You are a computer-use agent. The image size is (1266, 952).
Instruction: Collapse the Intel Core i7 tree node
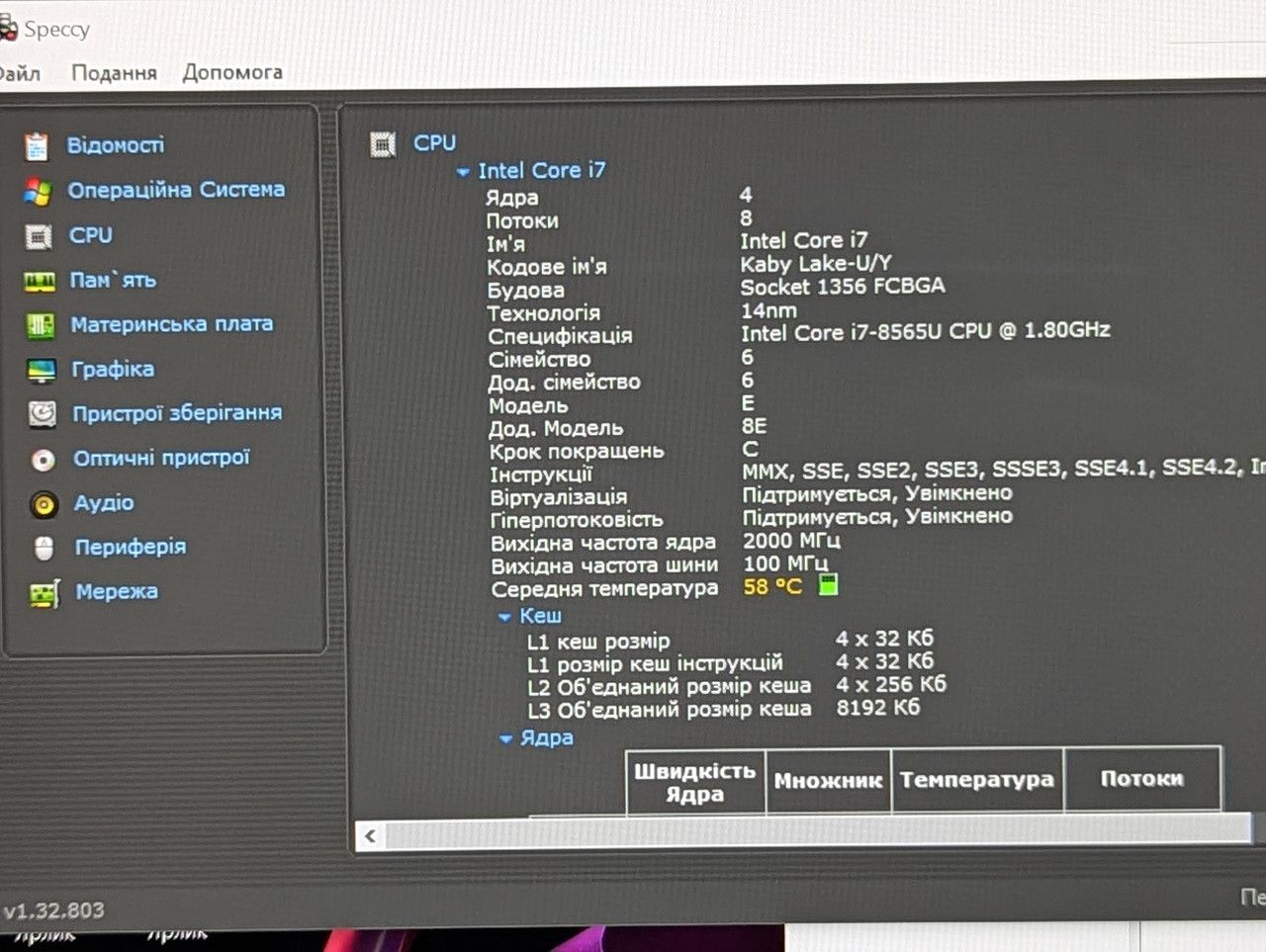(x=463, y=172)
